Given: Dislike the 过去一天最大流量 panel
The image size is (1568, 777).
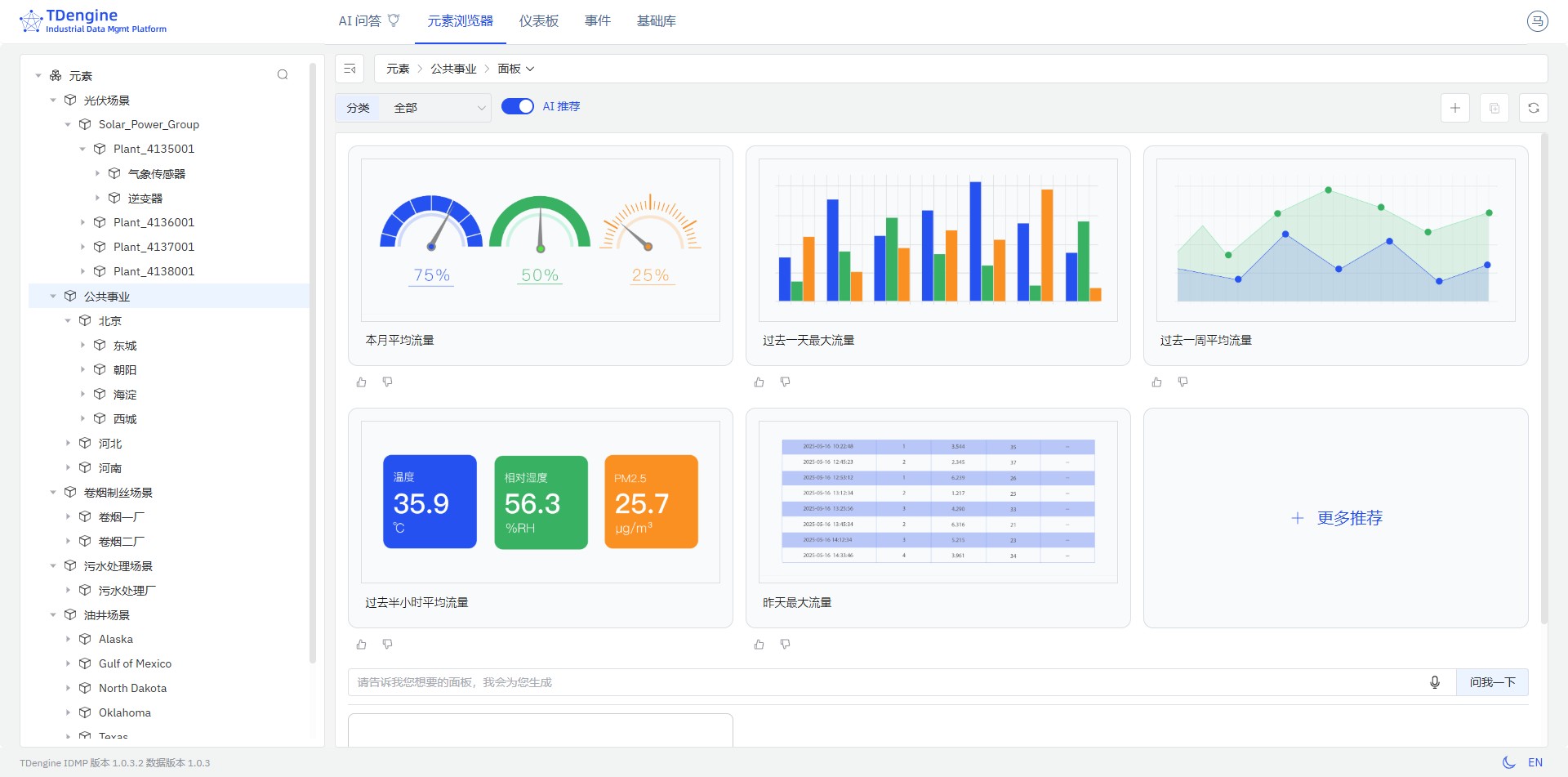Looking at the screenshot, I should tap(786, 382).
